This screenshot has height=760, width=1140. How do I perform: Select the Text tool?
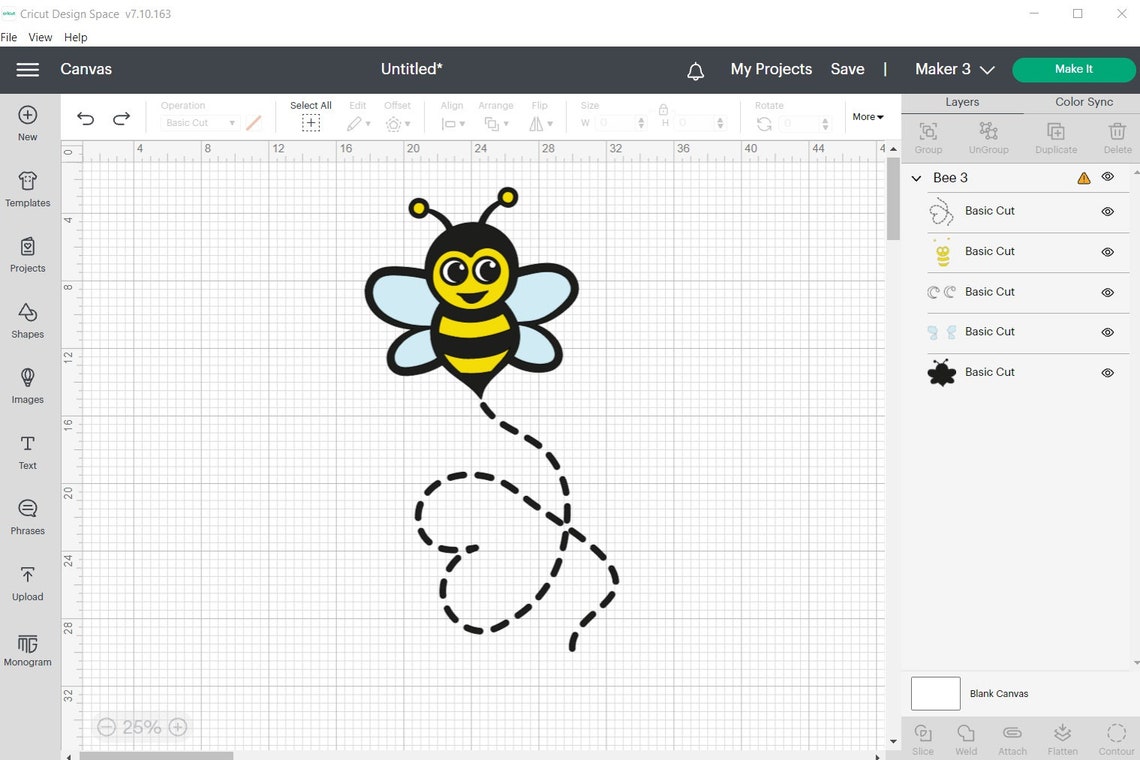[x=27, y=450]
